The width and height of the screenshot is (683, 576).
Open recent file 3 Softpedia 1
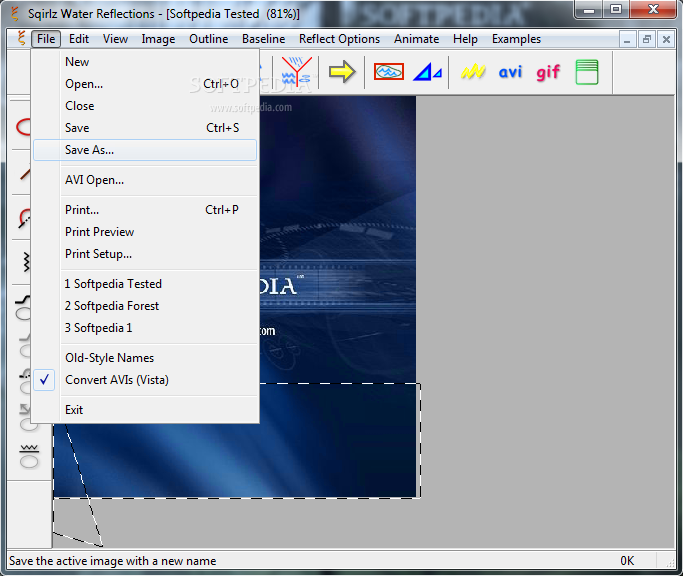coord(145,328)
